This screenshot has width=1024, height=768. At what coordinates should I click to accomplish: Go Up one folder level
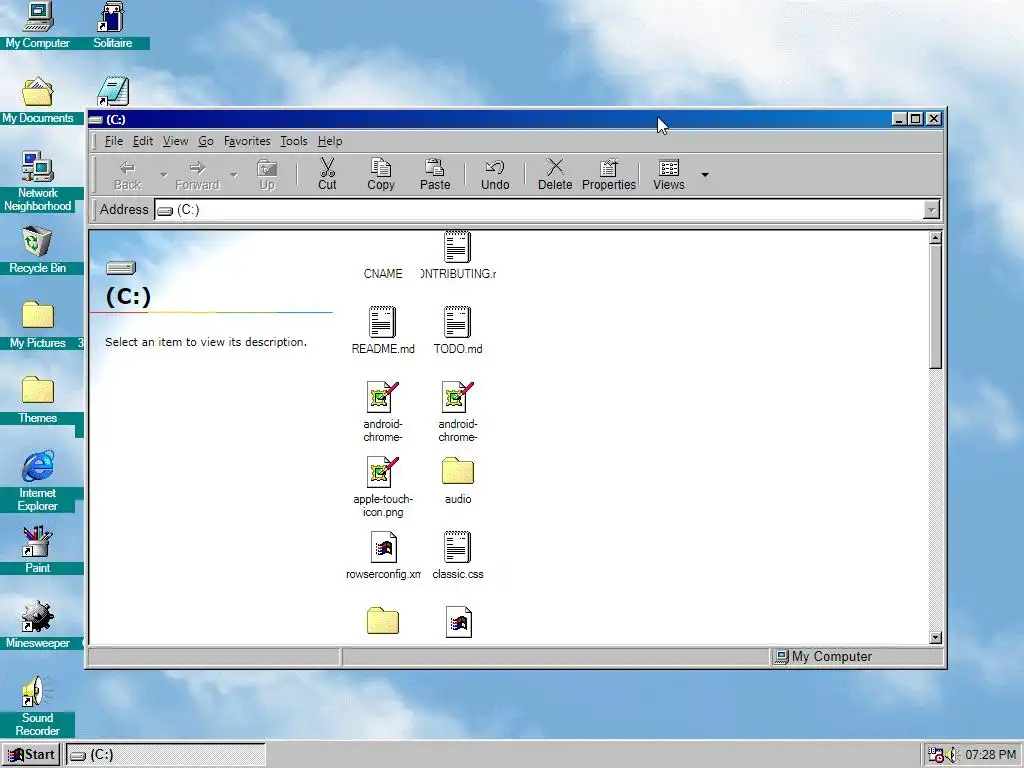click(267, 175)
